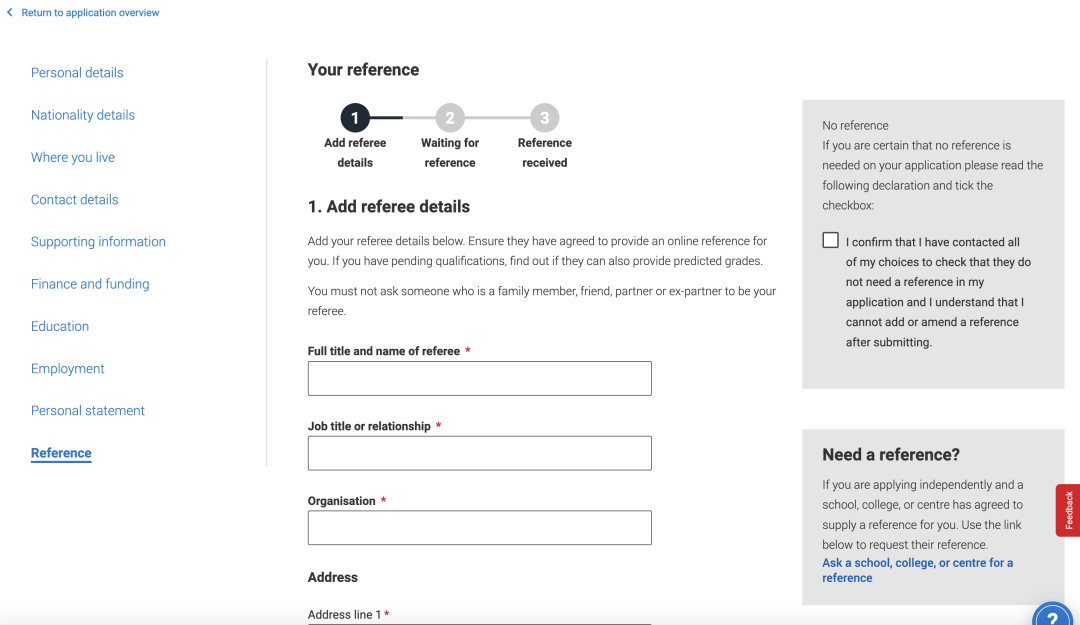Open Personal details section
This screenshot has width=1080, height=625.
[x=77, y=72]
